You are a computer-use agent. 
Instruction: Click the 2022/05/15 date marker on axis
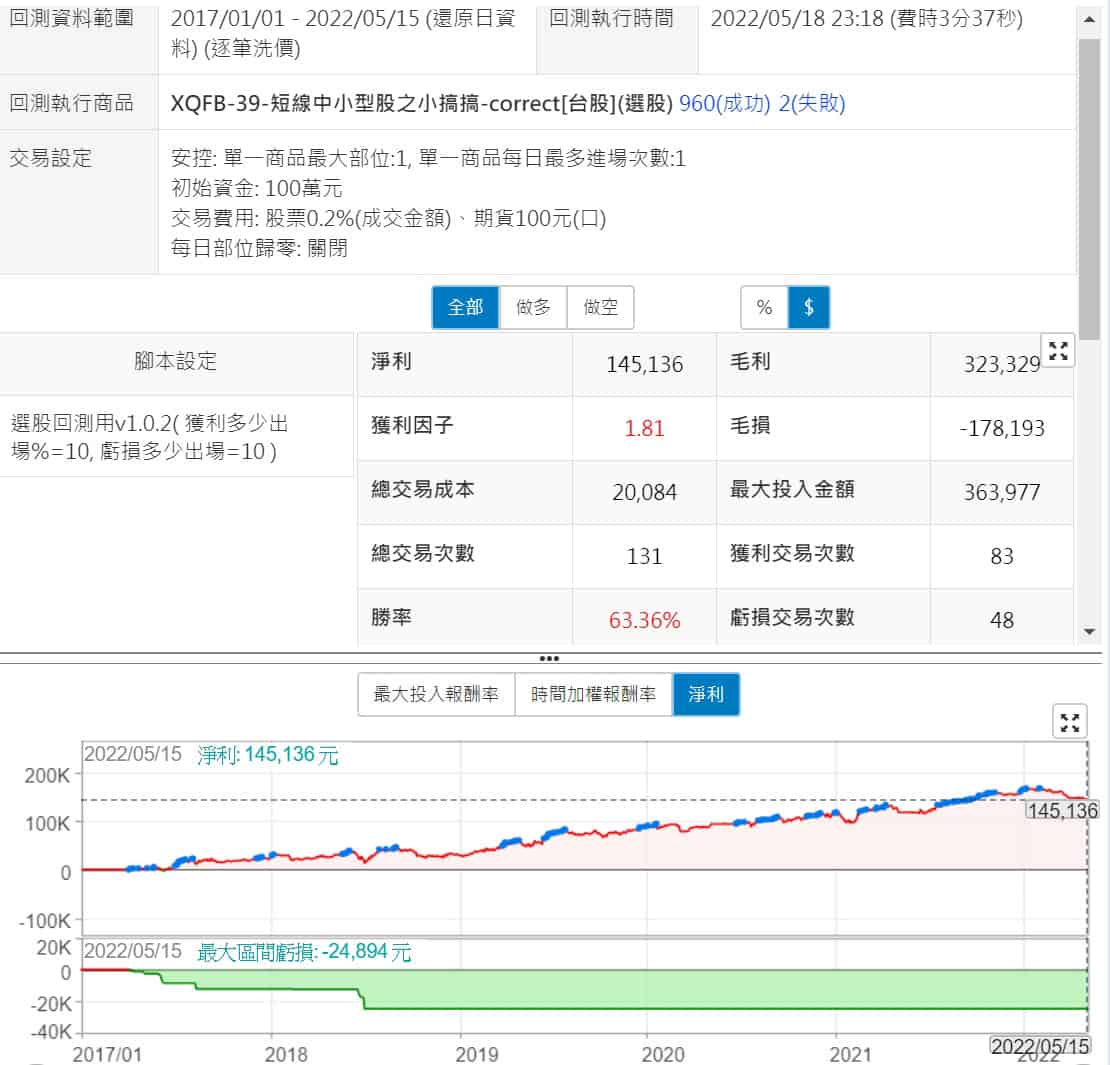point(1039,1046)
